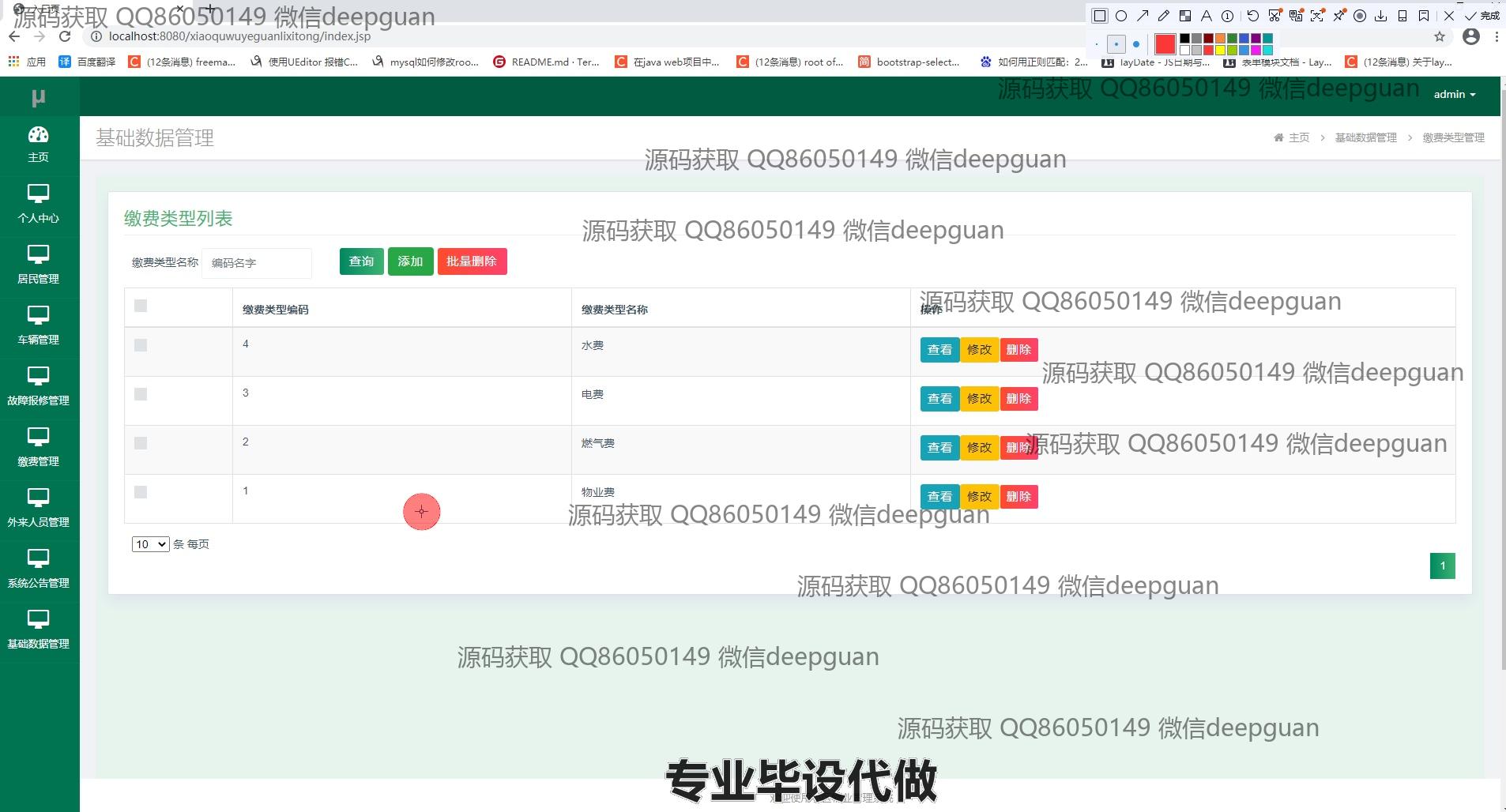Viewport: 1506px width, 812px height.
Task: Reload the browser page
Action: coord(65,36)
